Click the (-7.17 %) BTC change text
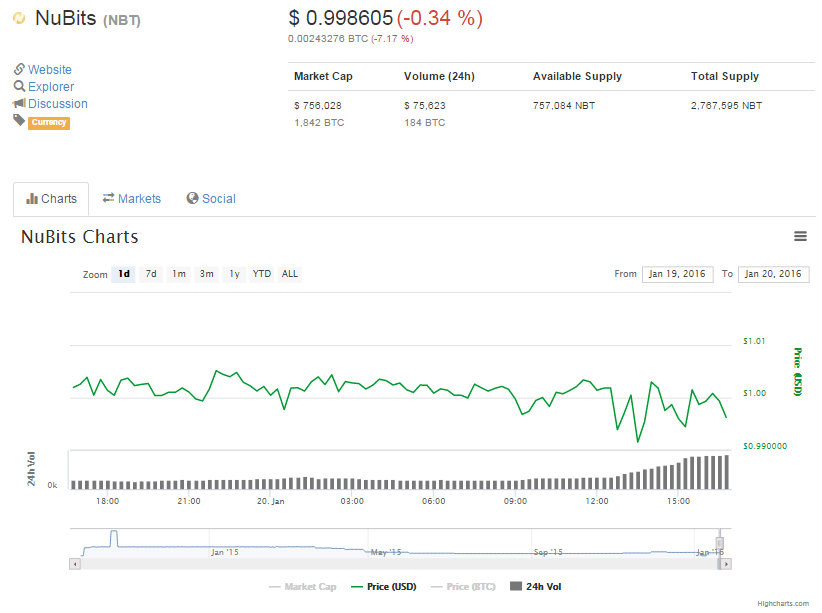 393,39
